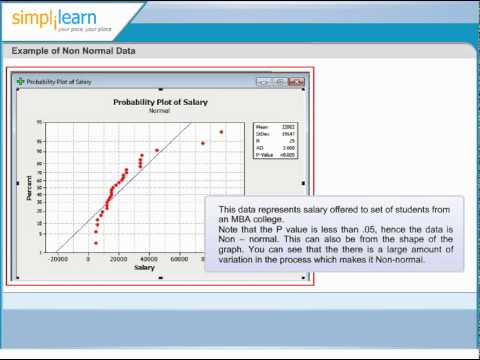The width and height of the screenshot is (480, 360).
Task: Click the "40000" x-axis tick label
Action: [x=149, y=259]
